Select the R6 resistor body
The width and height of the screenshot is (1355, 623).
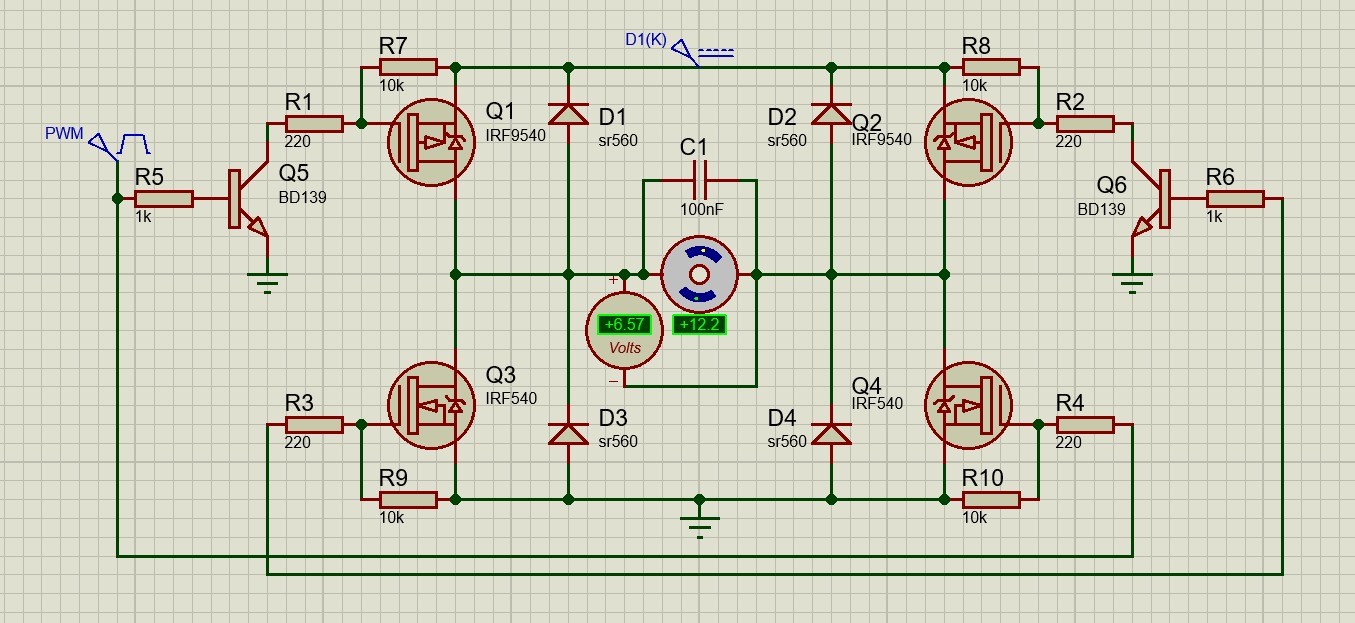coord(1234,199)
